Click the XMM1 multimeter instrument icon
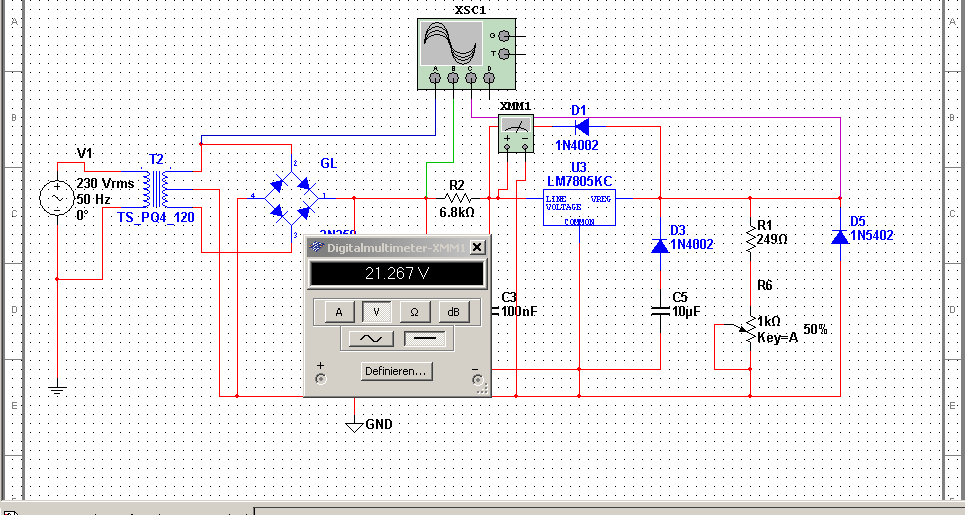 (515, 133)
